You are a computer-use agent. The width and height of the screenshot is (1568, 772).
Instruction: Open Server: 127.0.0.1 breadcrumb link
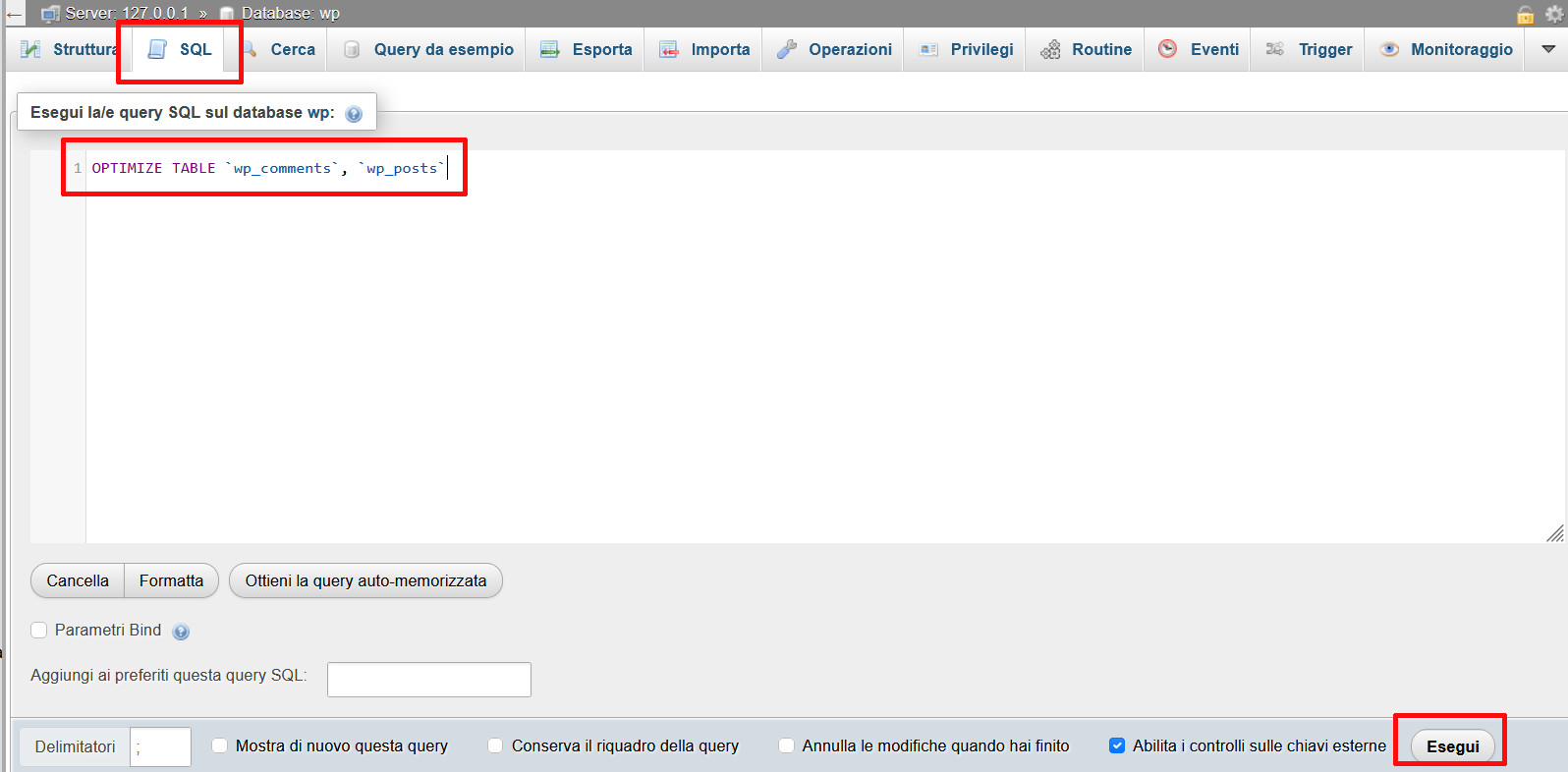click(127, 14)
